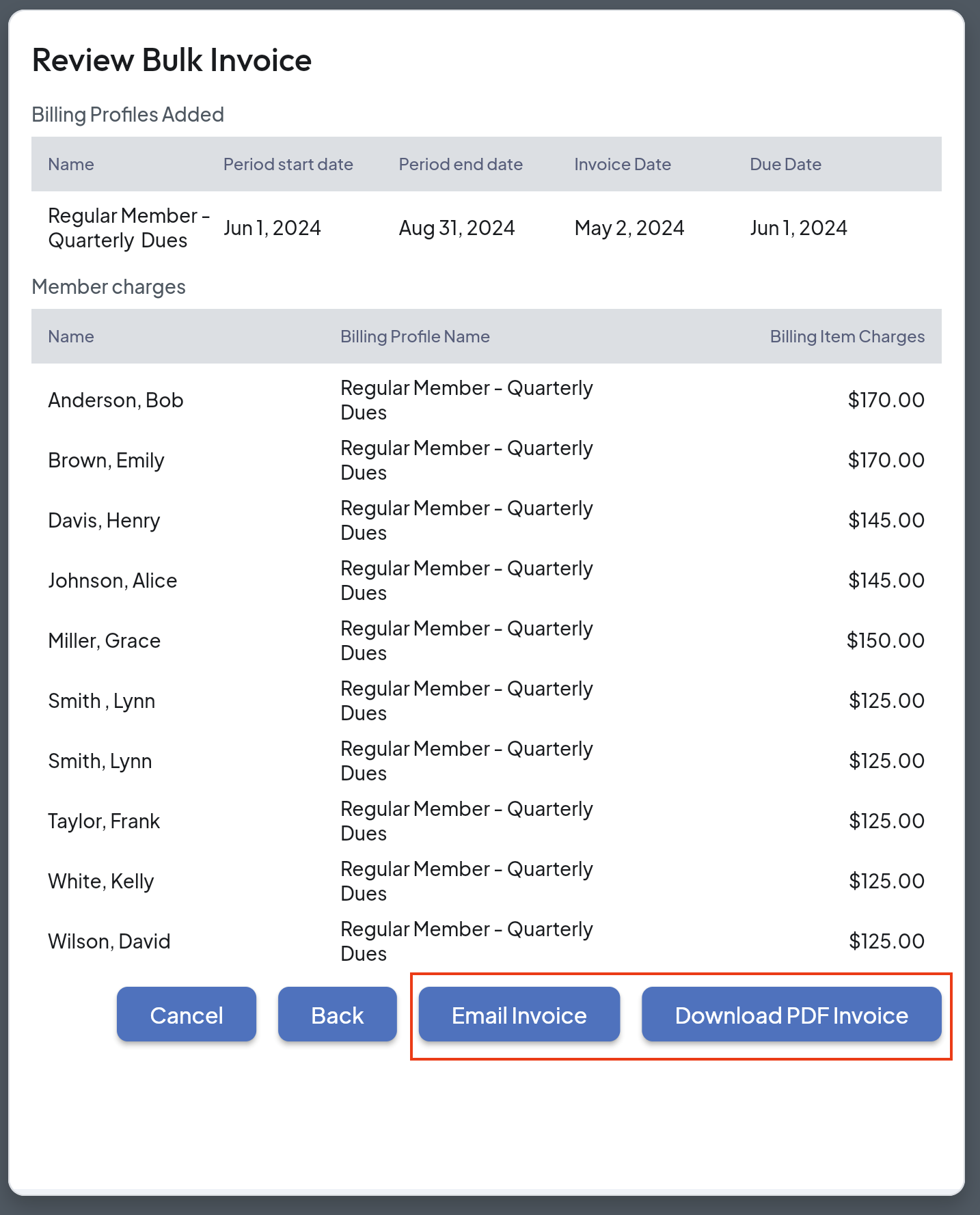Click the "Billing Item Charges" column header
The height and width of the screenshot is (1215, 980).
click(x=847, y=336)
